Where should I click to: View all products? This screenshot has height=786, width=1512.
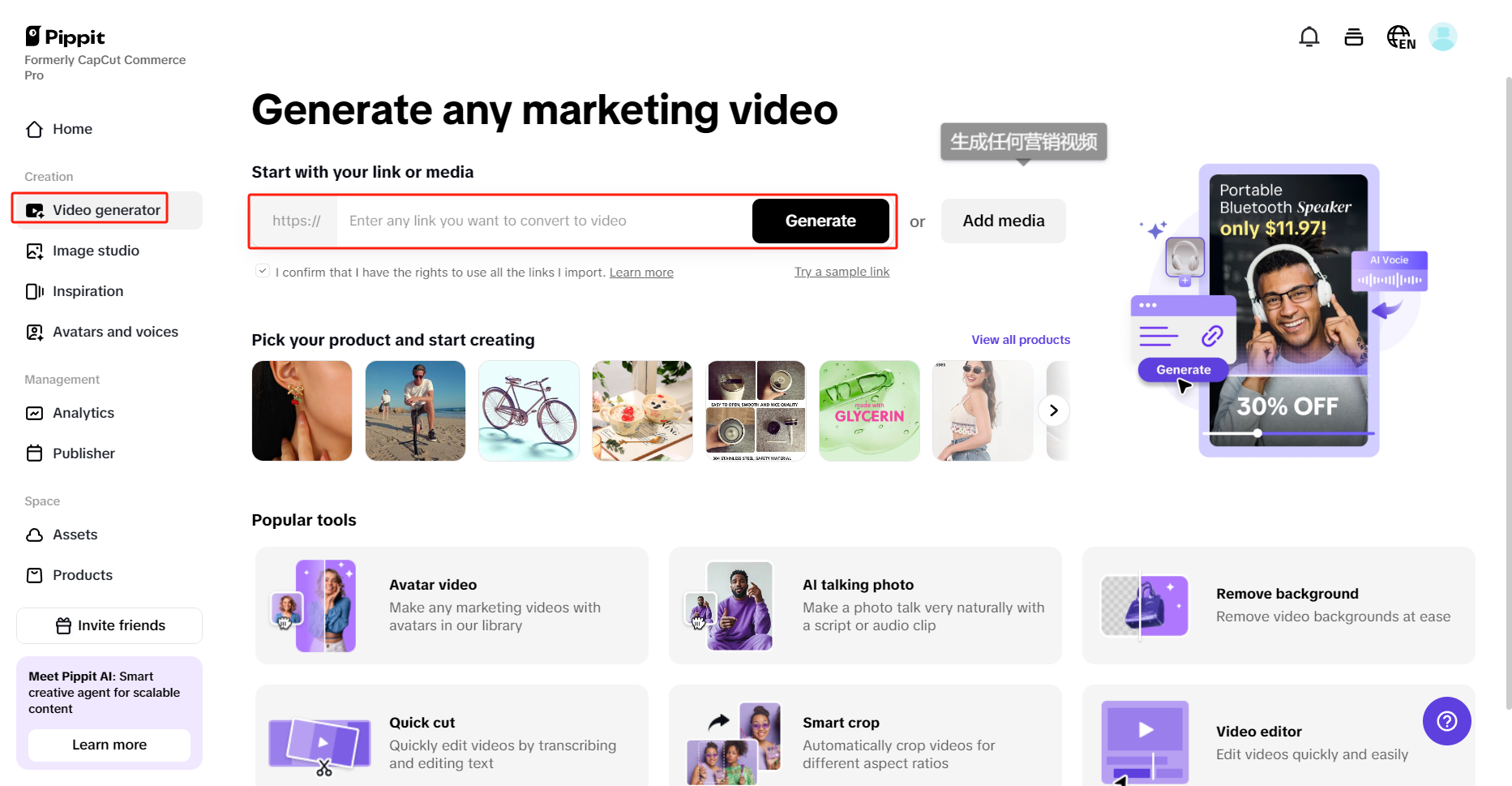(1021, 340)
